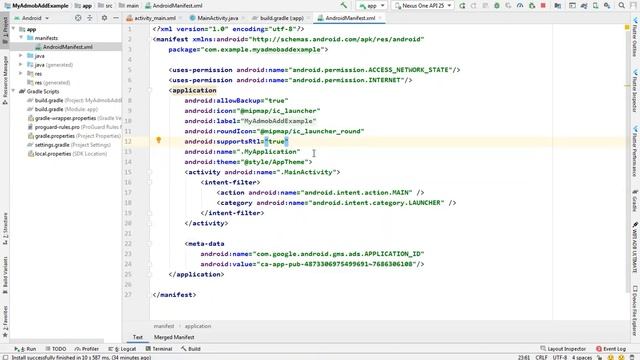
Task: Open Project panel settings gear
Action: coord(104,18)
